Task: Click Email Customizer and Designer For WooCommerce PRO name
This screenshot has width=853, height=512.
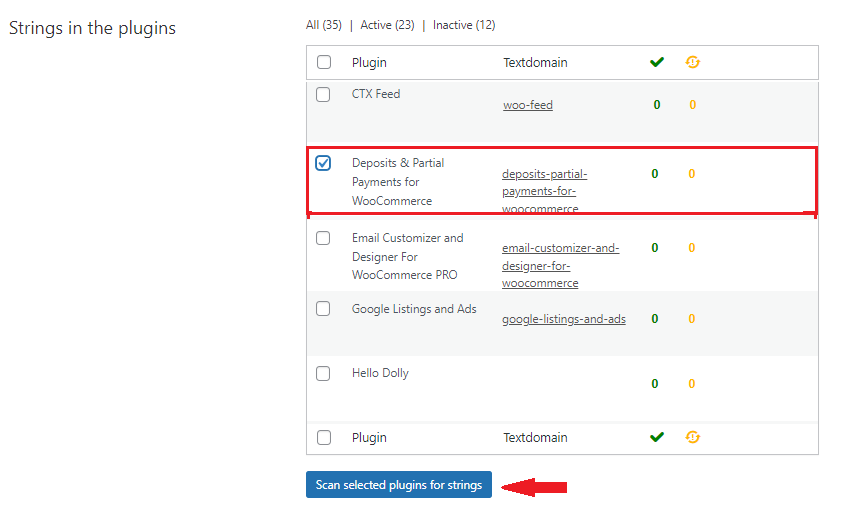Action: [x=407, y=256]
